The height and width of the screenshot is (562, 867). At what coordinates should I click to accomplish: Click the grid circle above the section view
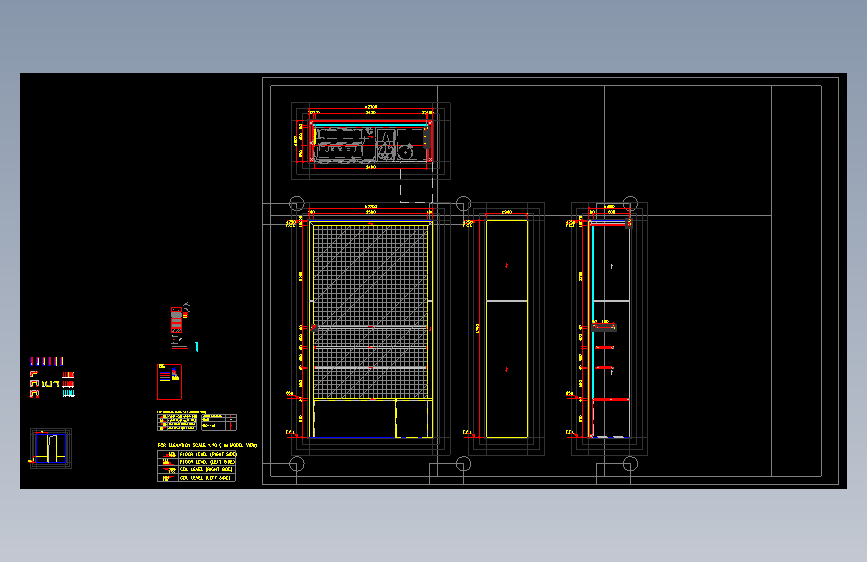click(630, 203)
